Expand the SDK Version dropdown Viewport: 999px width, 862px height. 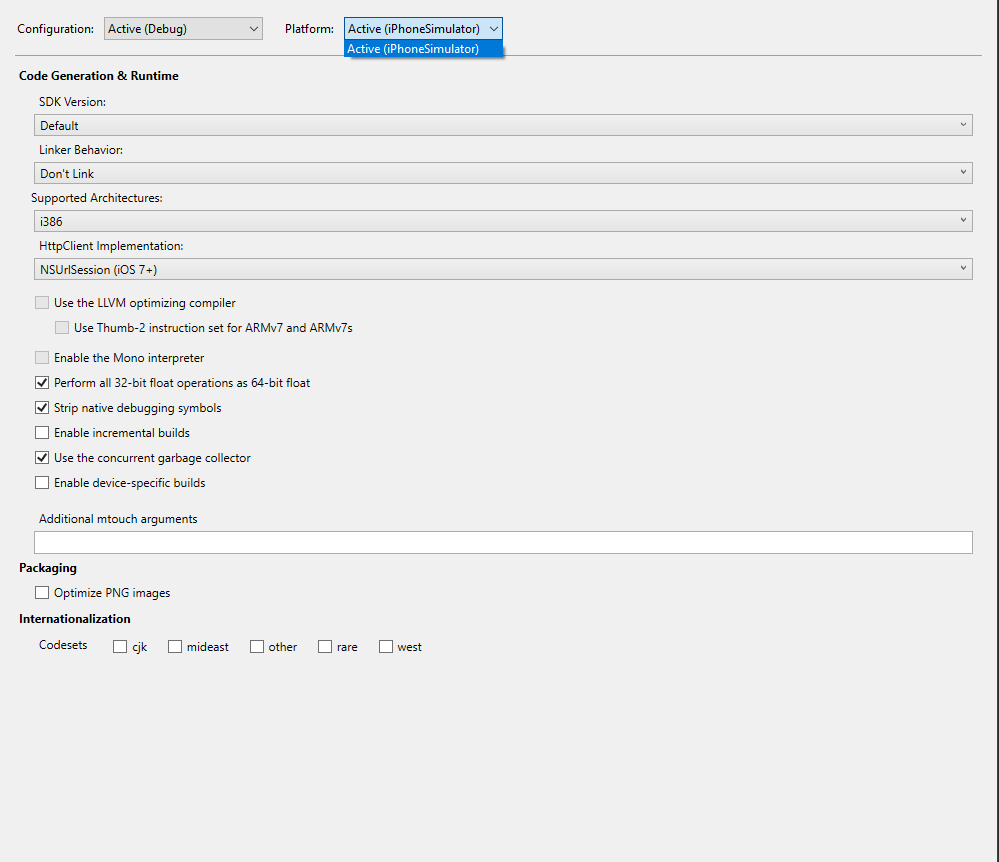point(503,126)
